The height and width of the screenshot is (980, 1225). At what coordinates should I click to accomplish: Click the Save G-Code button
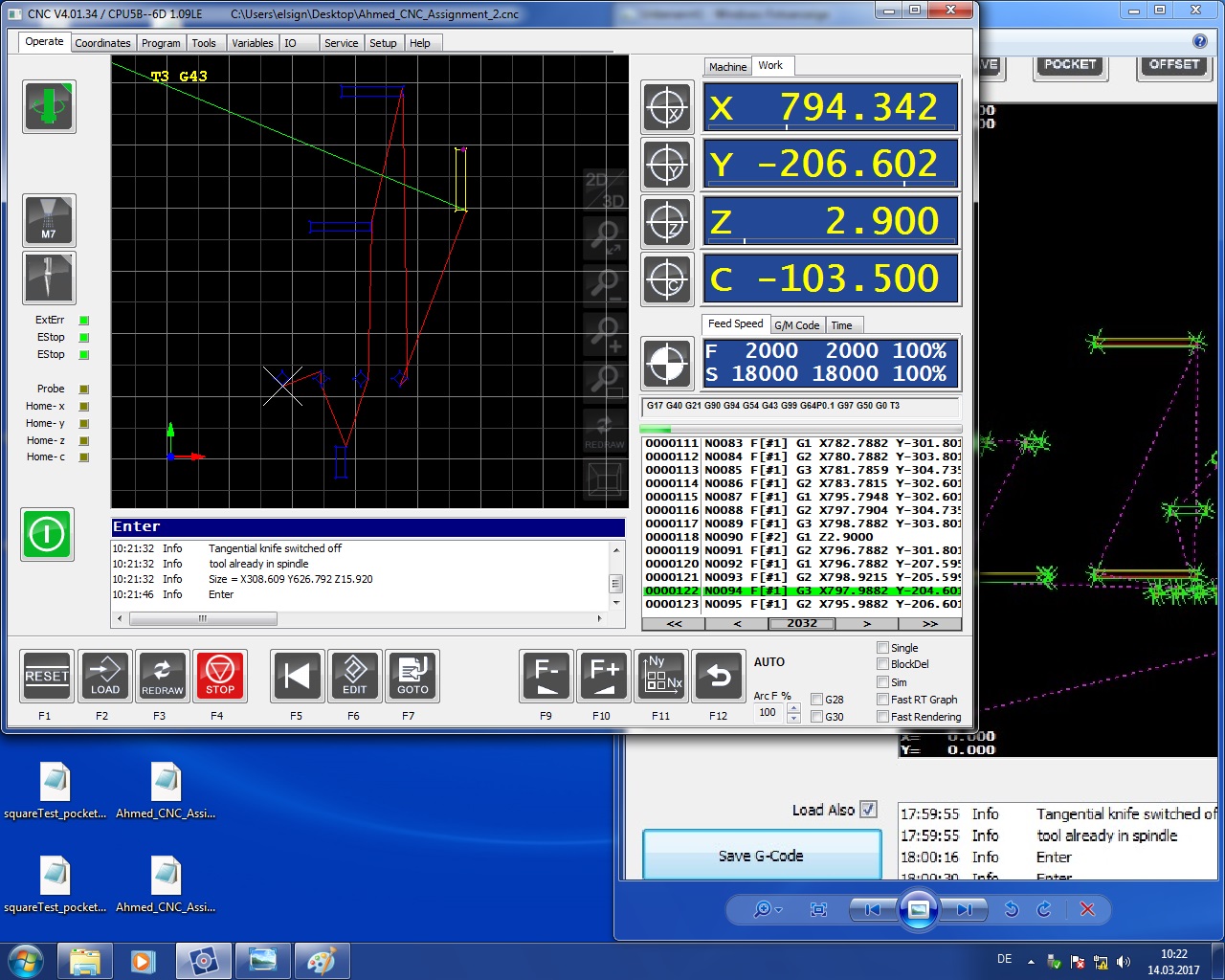tap(761, 856)
